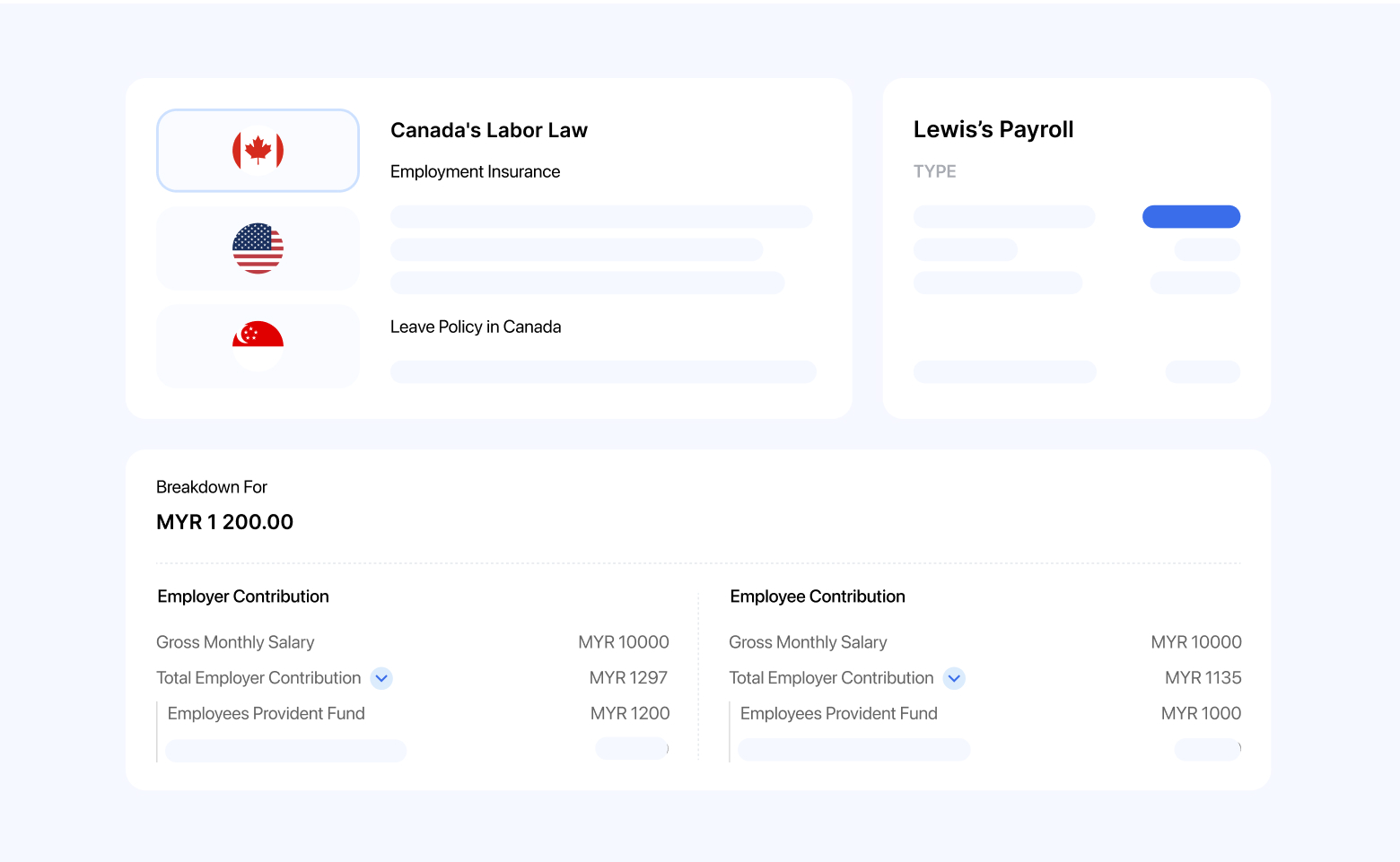Select the Singapore flag country card
Screen dimensions: 1400x862
point(258,346)
